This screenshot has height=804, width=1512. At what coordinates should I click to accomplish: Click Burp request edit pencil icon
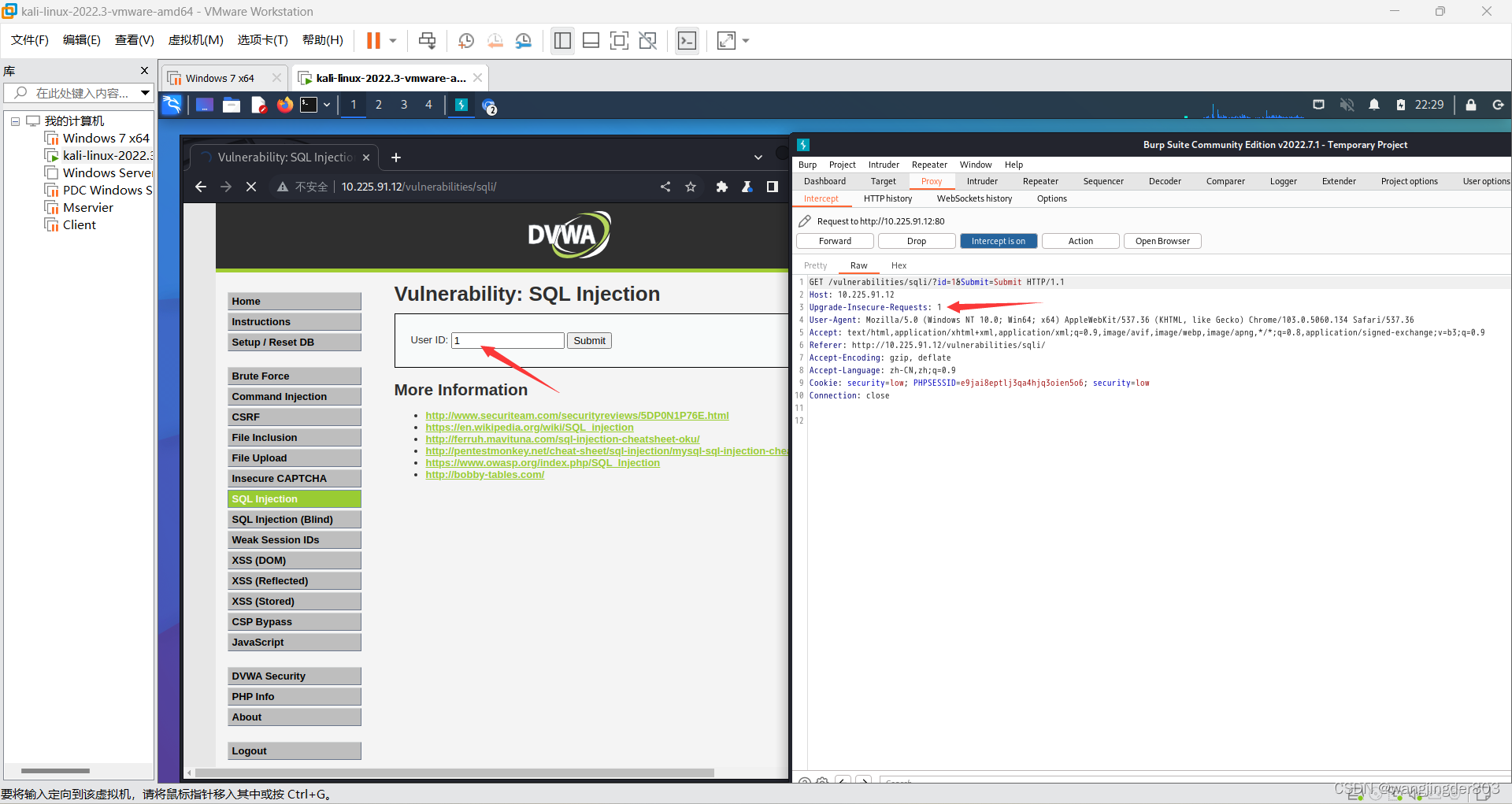(805, 221)
